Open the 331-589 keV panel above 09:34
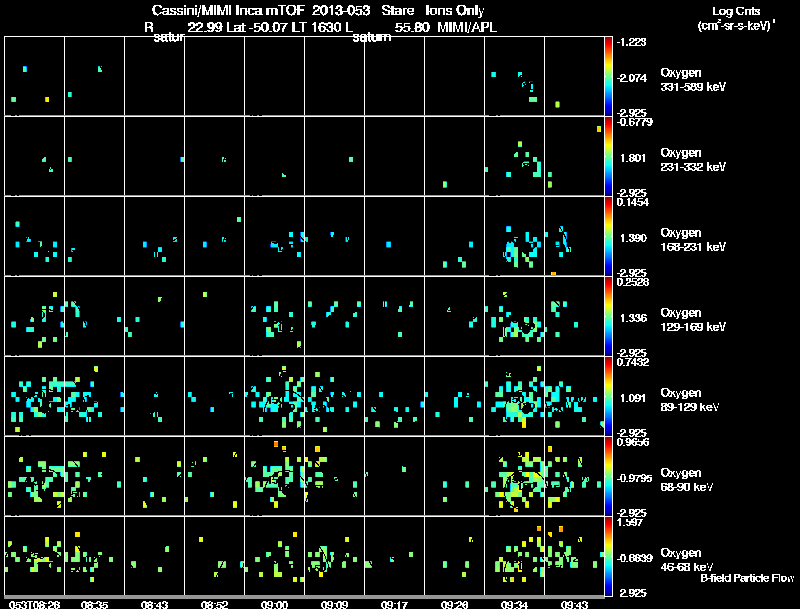Viewport: 800px width, 609px height. (514, 76)
